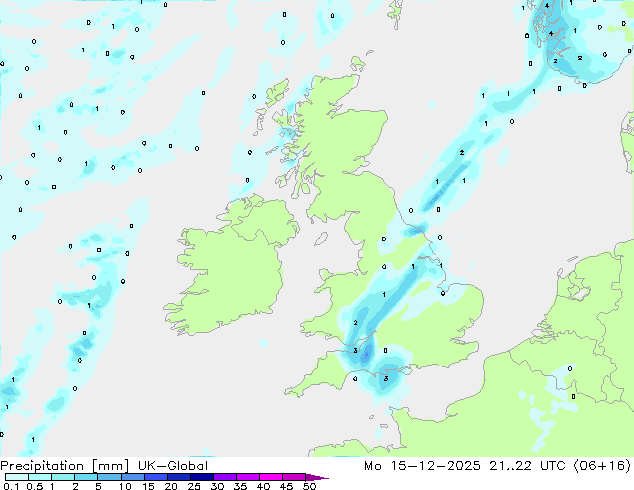This screenshot has height=490, width=634.
Task: Click the date text '15-12-2025'
Action: point(435,466)
